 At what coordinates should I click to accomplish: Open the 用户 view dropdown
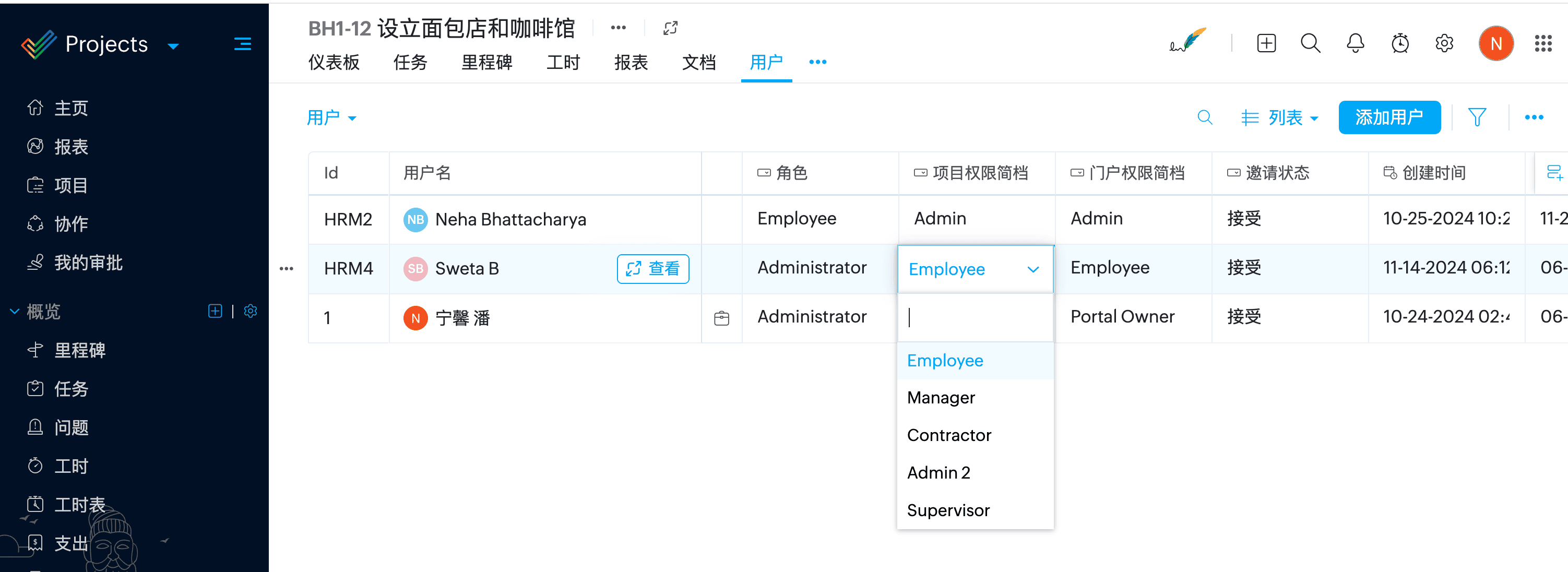pos(332,117)
